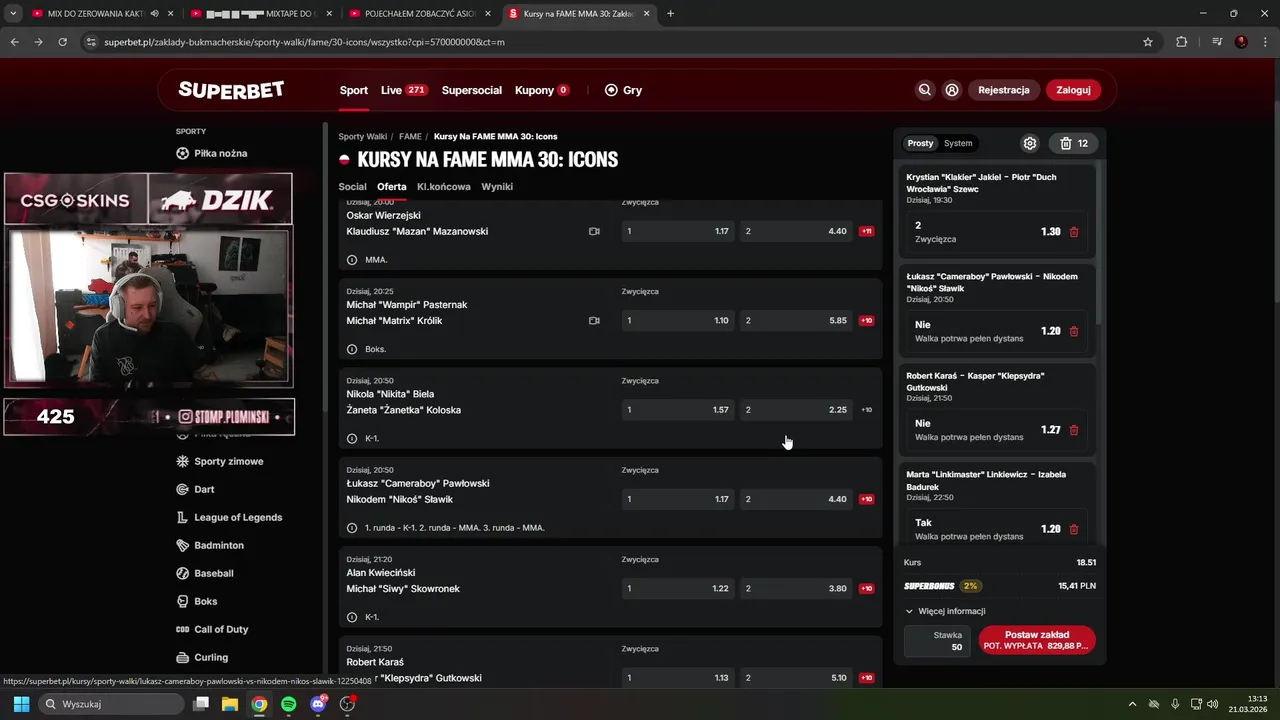Open Spotify from the Windows taskbar
Screen dimensions: 1280x720
click(x=288, y=704)
